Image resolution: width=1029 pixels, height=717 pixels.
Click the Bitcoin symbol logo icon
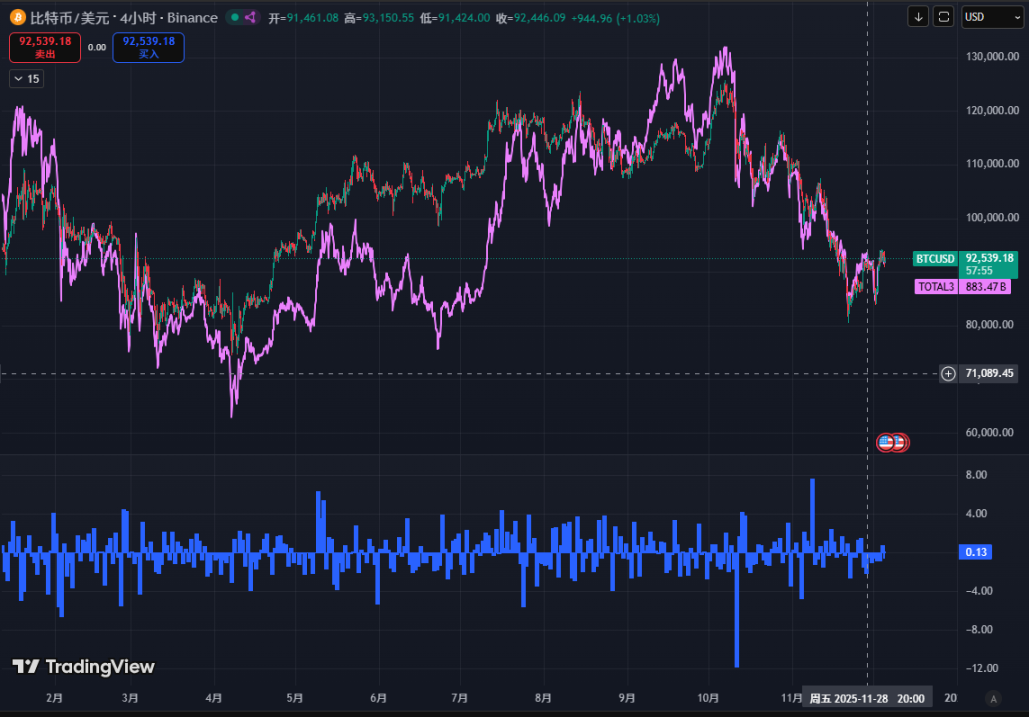pos(17,17)
